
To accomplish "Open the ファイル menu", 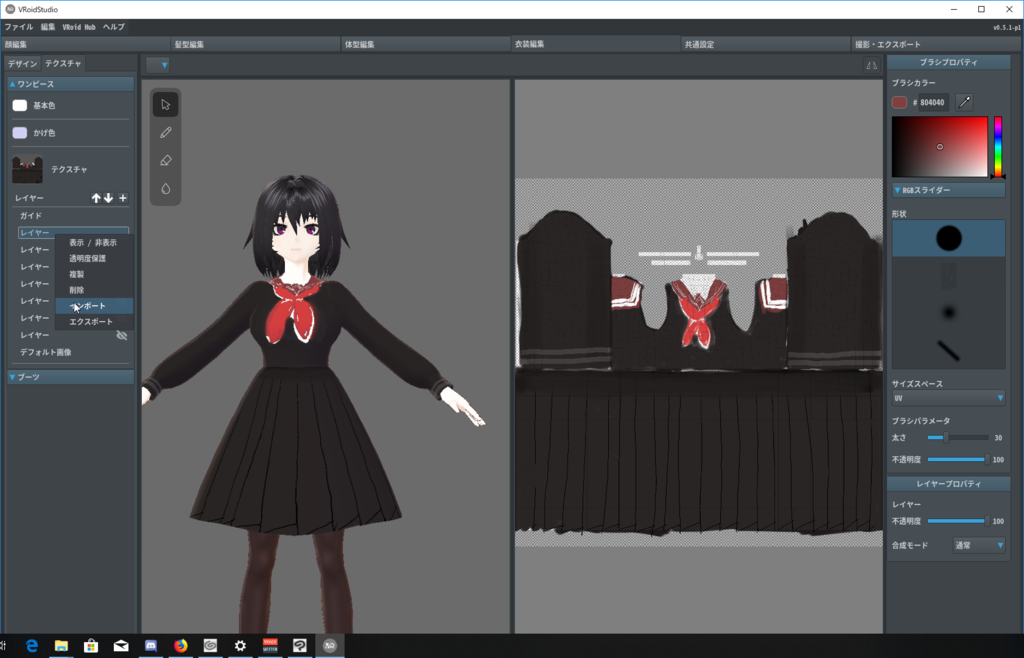I will [19, 27].
